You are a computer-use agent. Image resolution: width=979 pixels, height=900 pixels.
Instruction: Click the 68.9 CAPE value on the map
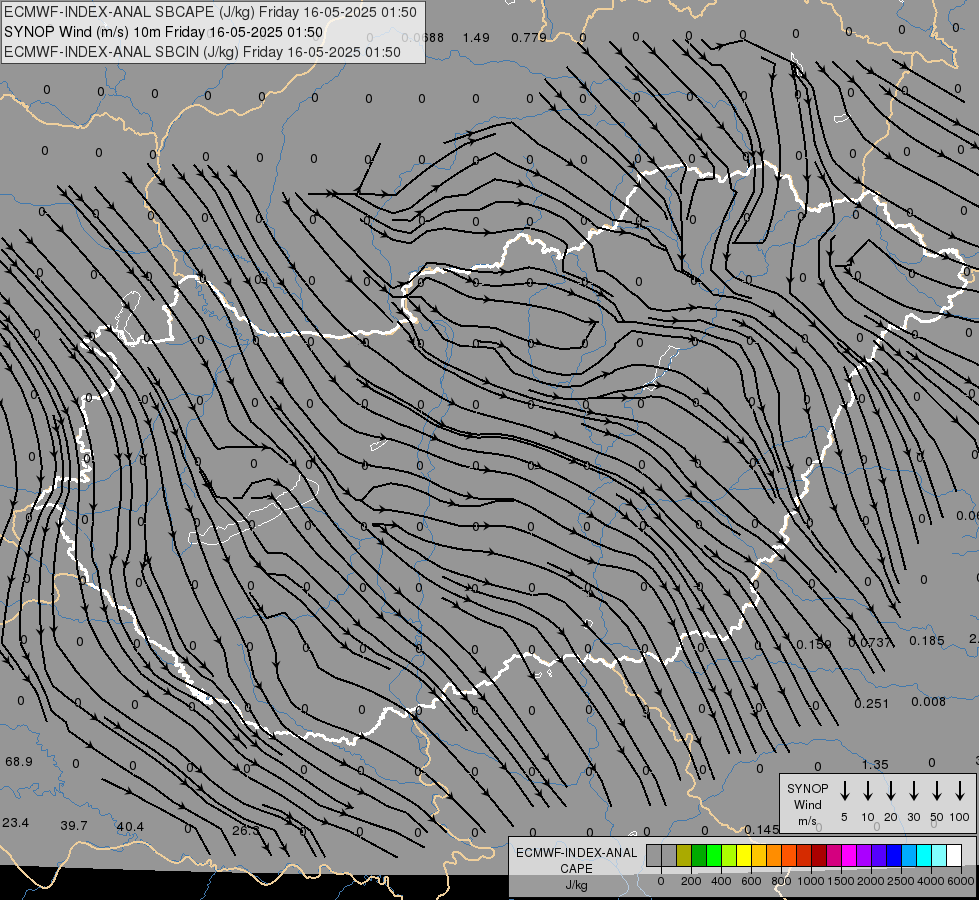click(x=19, y=761)
